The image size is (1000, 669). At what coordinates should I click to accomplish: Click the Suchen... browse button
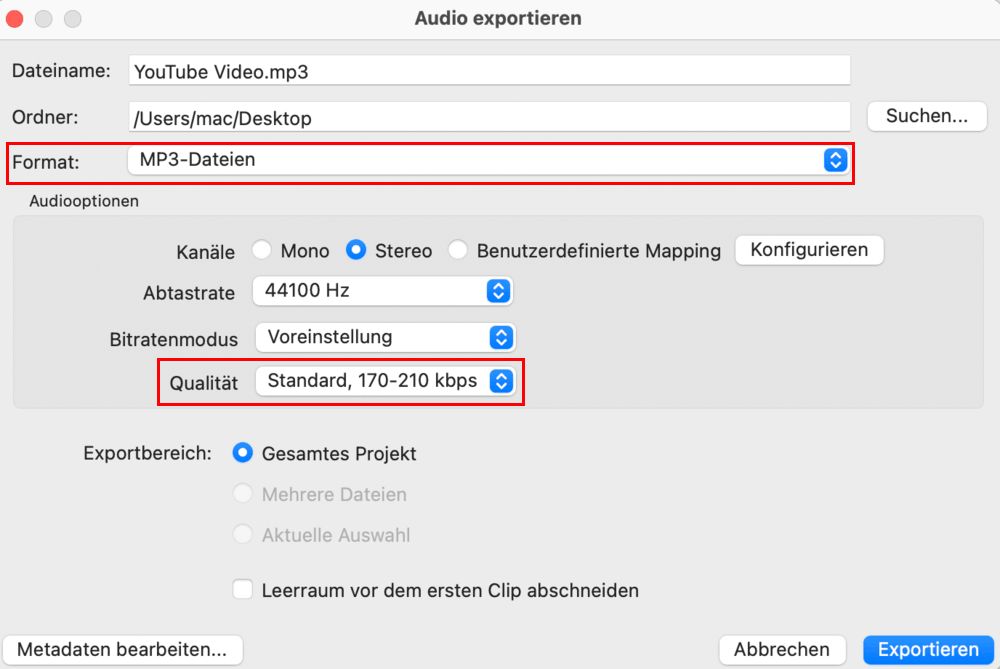point(927,116)
